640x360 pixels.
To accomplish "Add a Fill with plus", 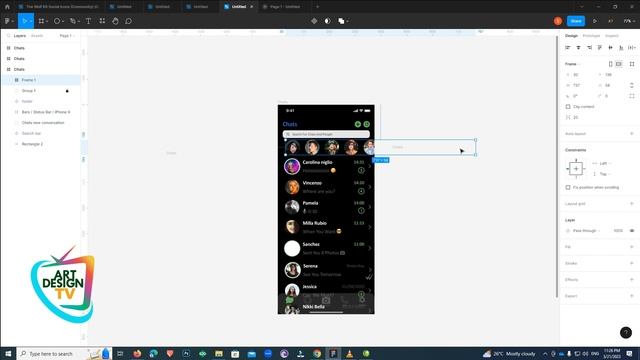I will click(632, 247).
